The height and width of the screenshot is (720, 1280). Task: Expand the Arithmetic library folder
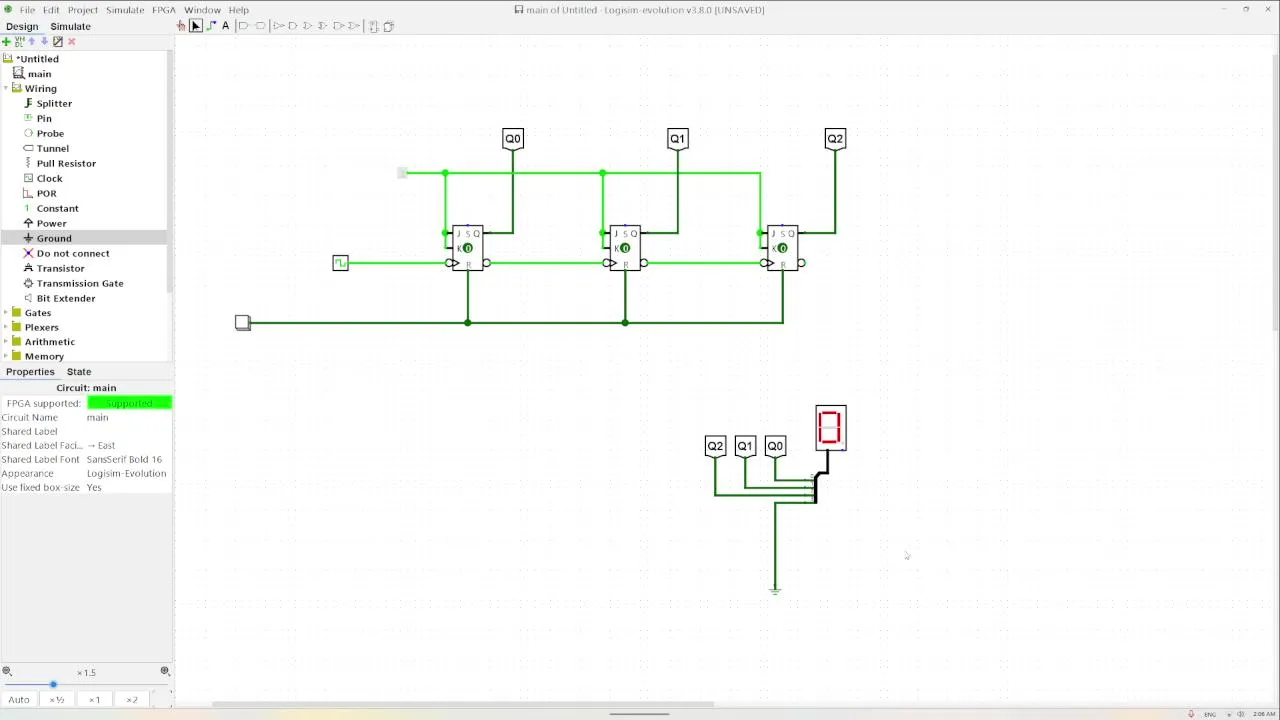pos(6,342)
